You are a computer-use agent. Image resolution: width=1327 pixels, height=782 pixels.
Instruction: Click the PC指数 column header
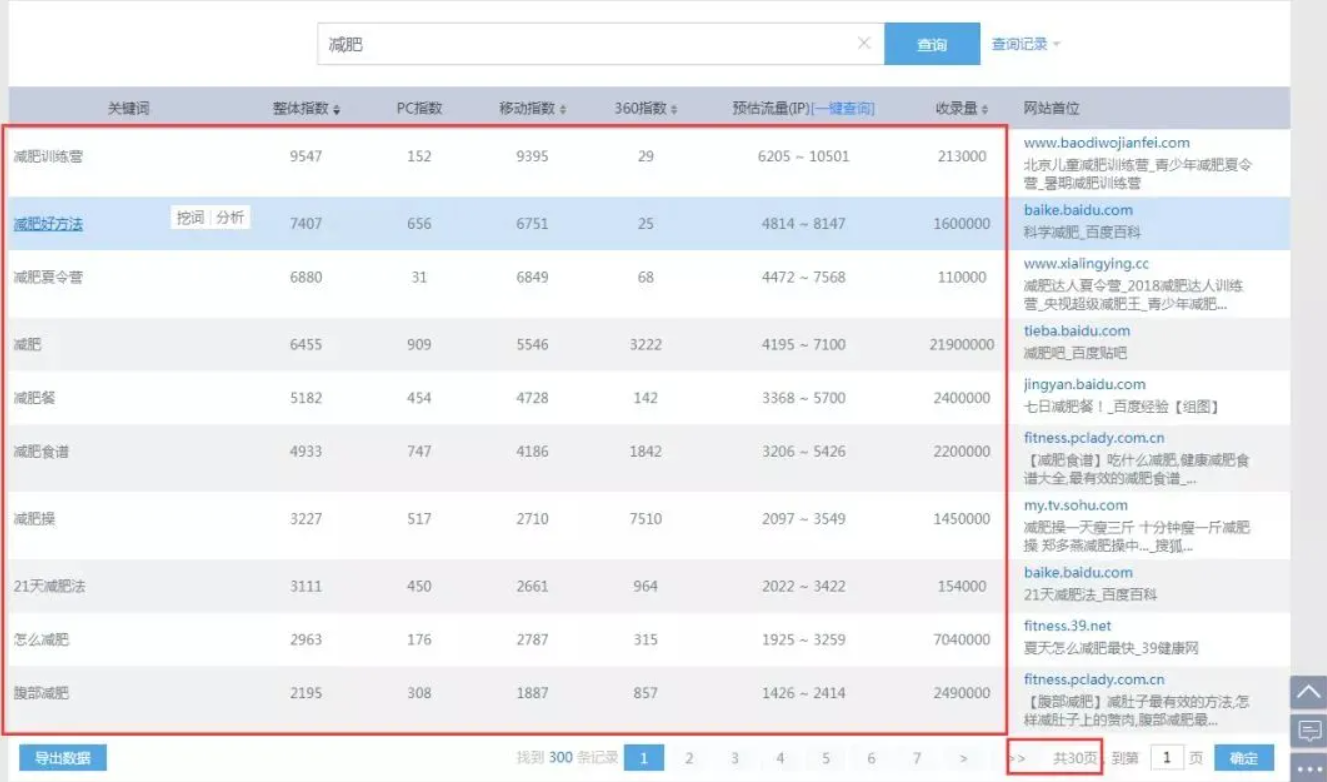419,108
